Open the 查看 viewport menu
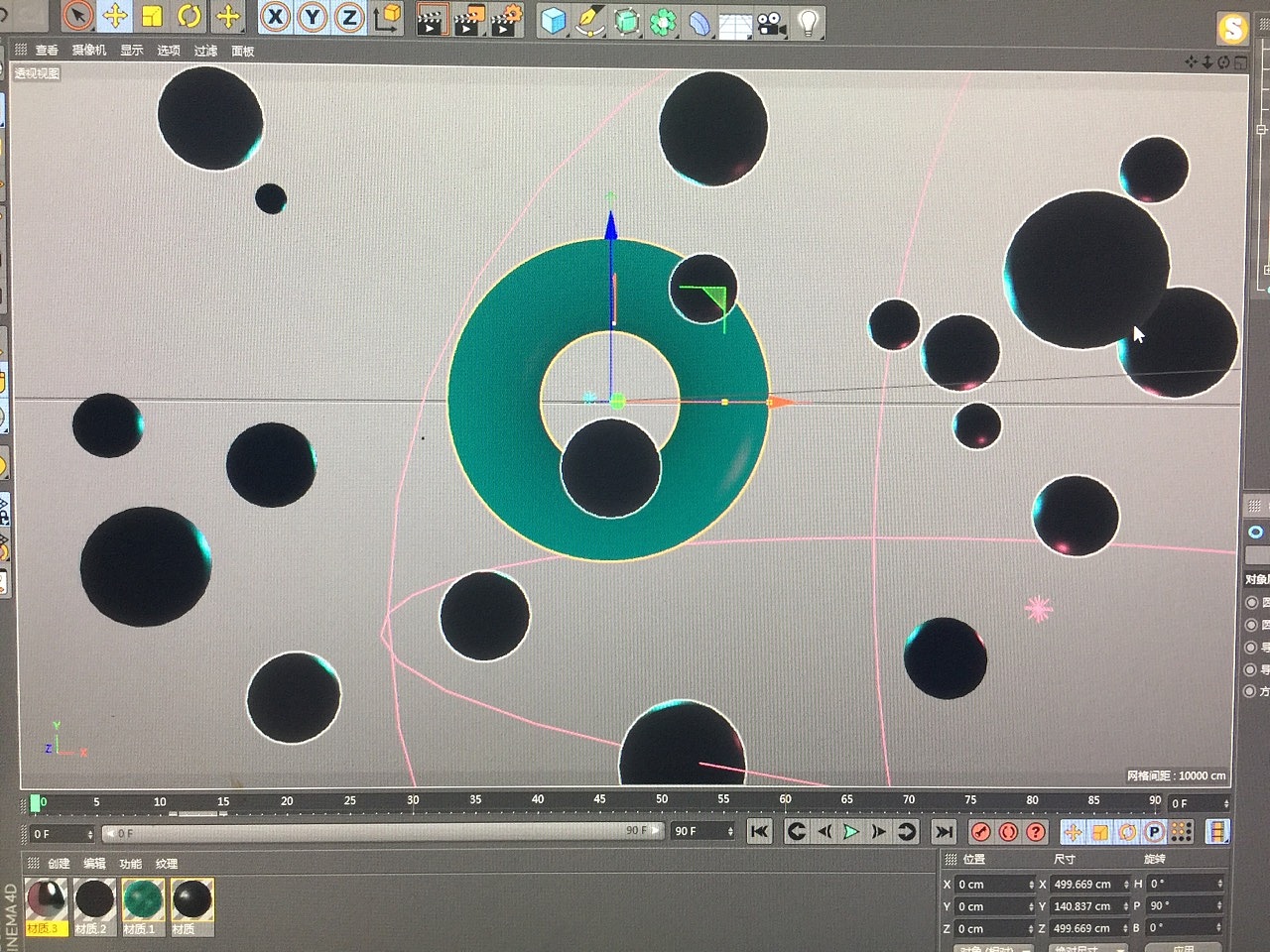The width and height of the screenshot is (1270, 952). [47, 50]
